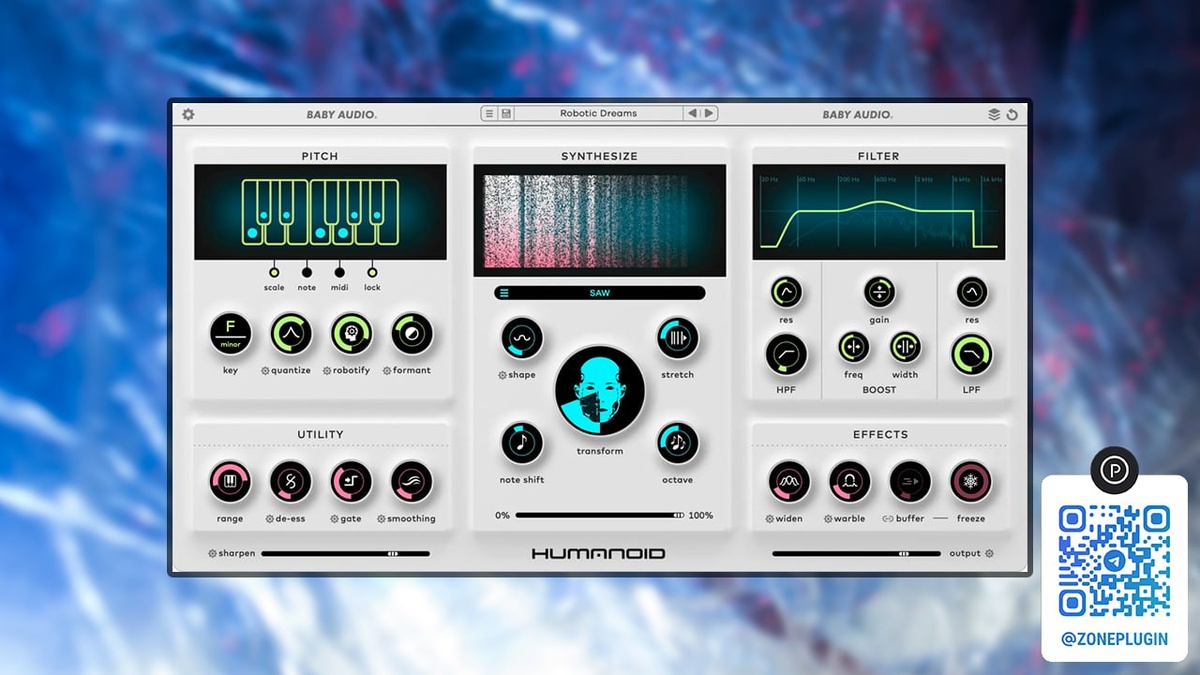Viewport: 1200px width, 675px height.
Task: Toggle the note mode dot
Action: [307, 271]
